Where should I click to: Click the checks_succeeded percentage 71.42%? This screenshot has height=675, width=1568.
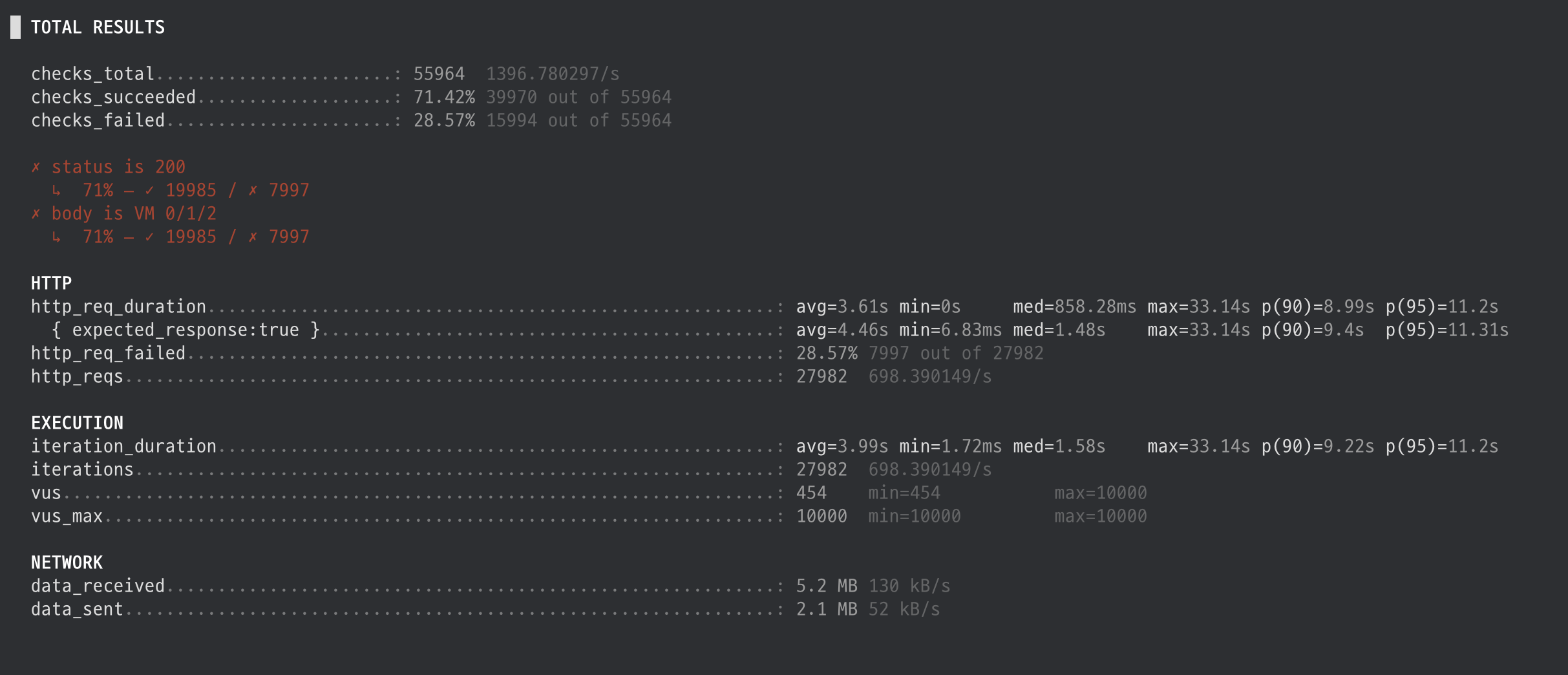pyautogui.click(x=445, y=97)
